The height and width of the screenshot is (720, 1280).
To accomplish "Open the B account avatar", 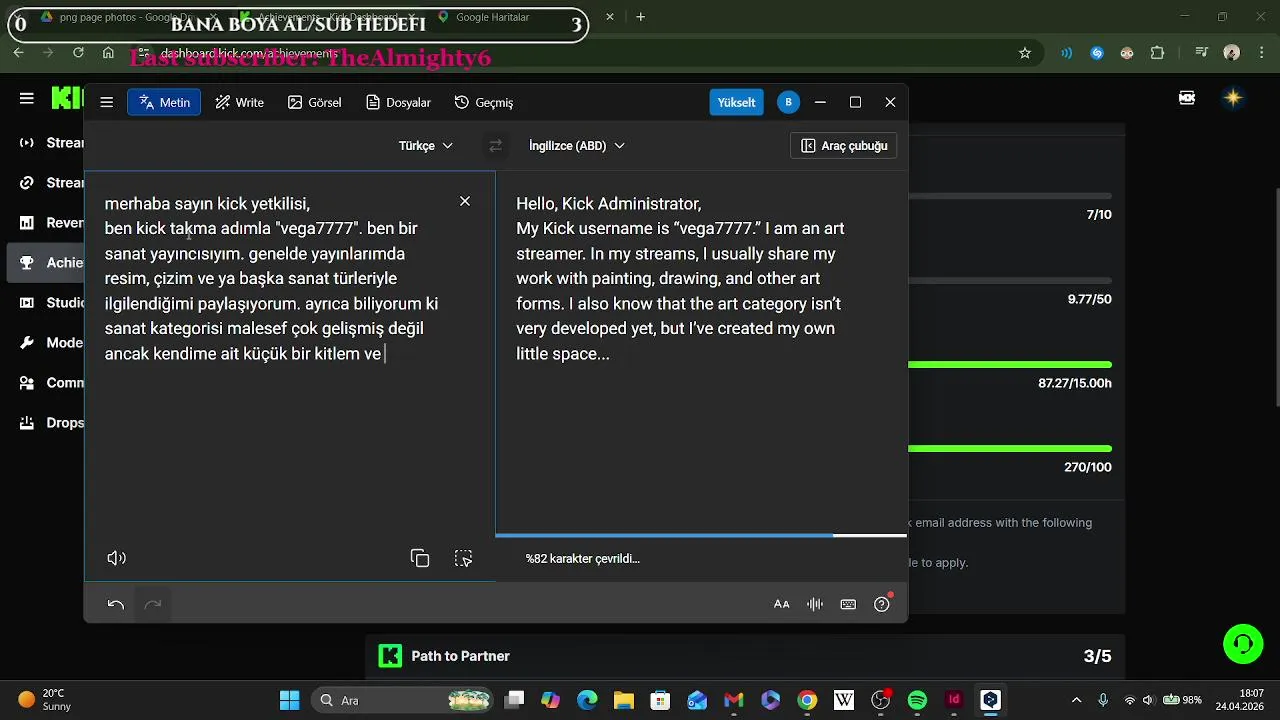I will 788,102.
